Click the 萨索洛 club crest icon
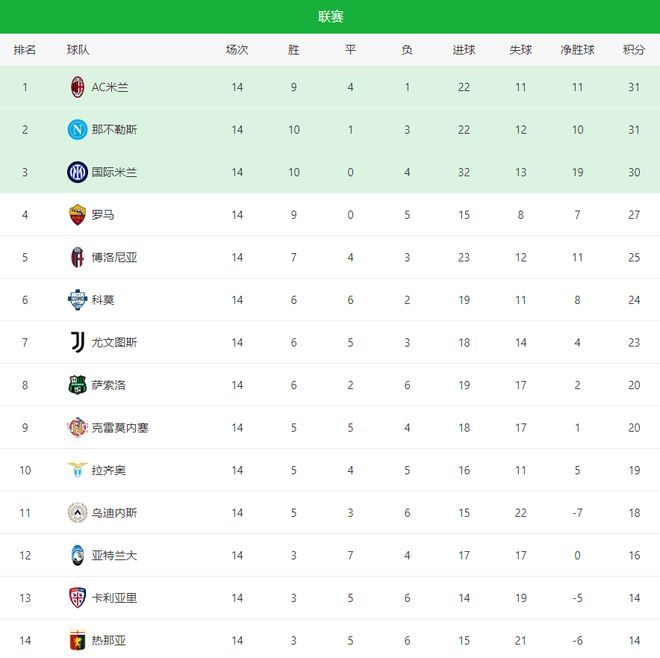This screenshot has width=660, height=658. (77, 385)
